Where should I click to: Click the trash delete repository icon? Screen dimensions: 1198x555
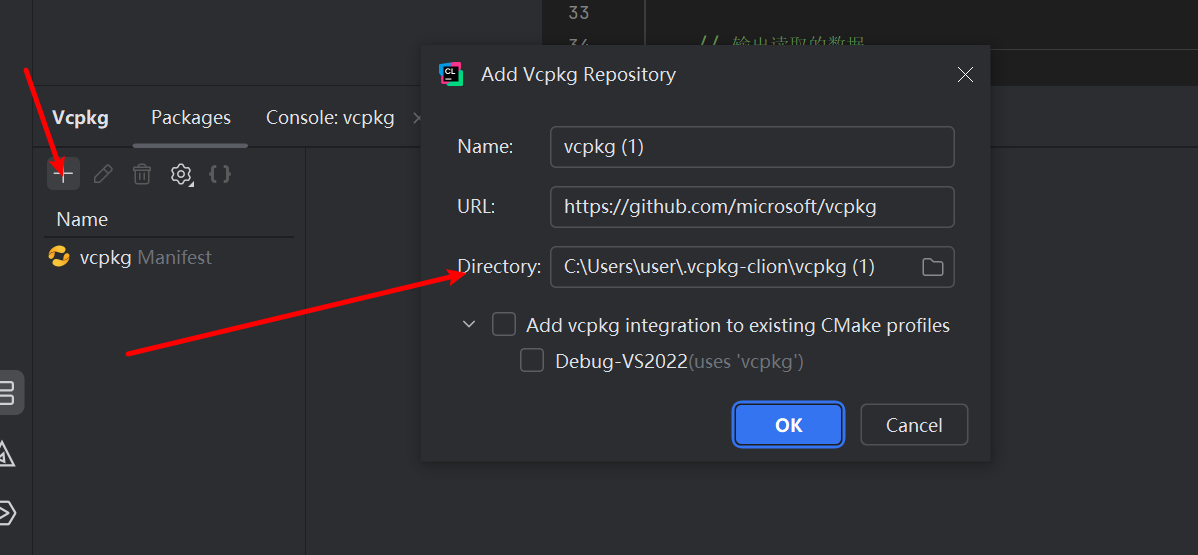[142, 174]
